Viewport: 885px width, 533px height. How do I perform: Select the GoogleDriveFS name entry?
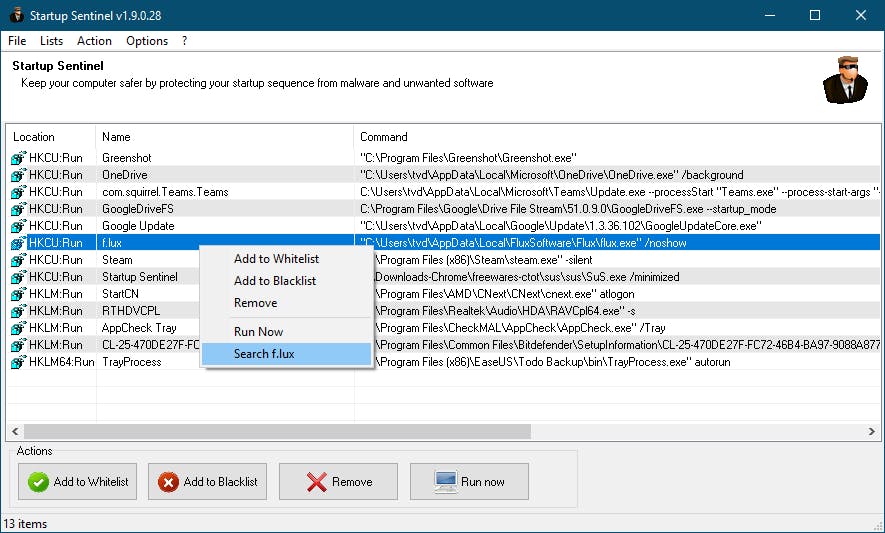coord(138,209)
